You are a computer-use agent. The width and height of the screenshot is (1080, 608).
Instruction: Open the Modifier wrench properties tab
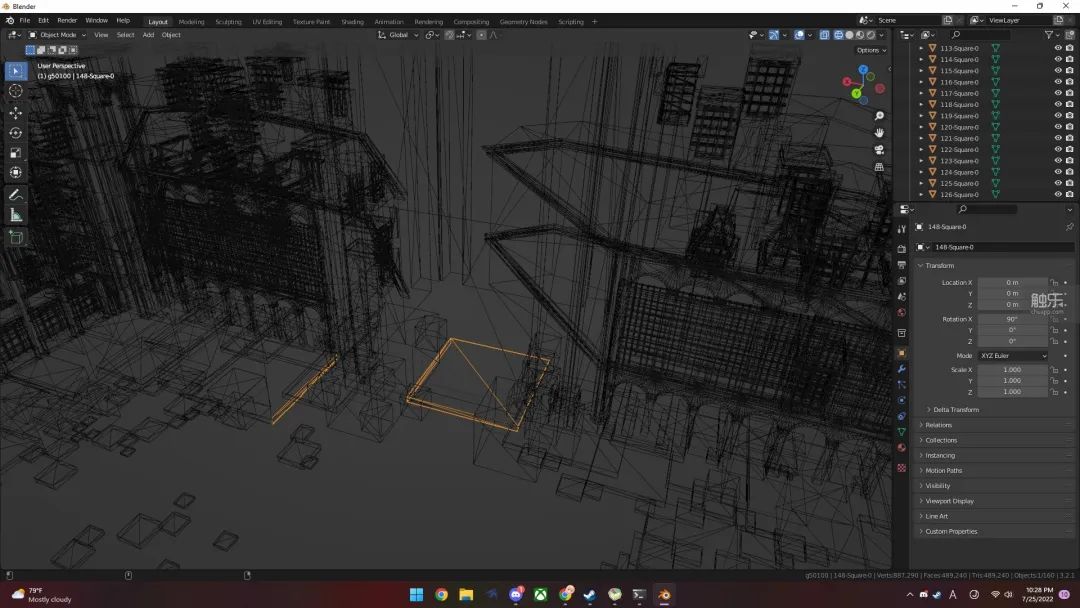[902, 369]
